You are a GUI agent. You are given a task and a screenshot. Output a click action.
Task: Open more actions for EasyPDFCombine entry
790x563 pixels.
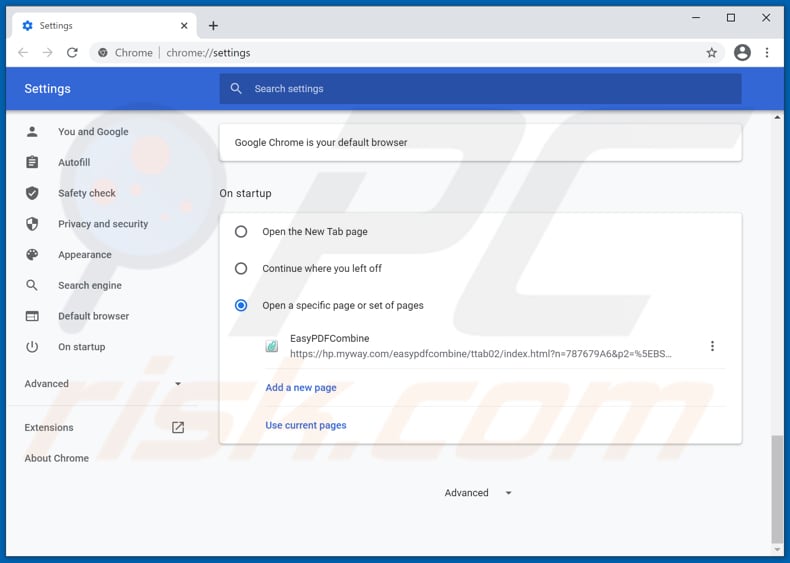[x=712, y=346]
